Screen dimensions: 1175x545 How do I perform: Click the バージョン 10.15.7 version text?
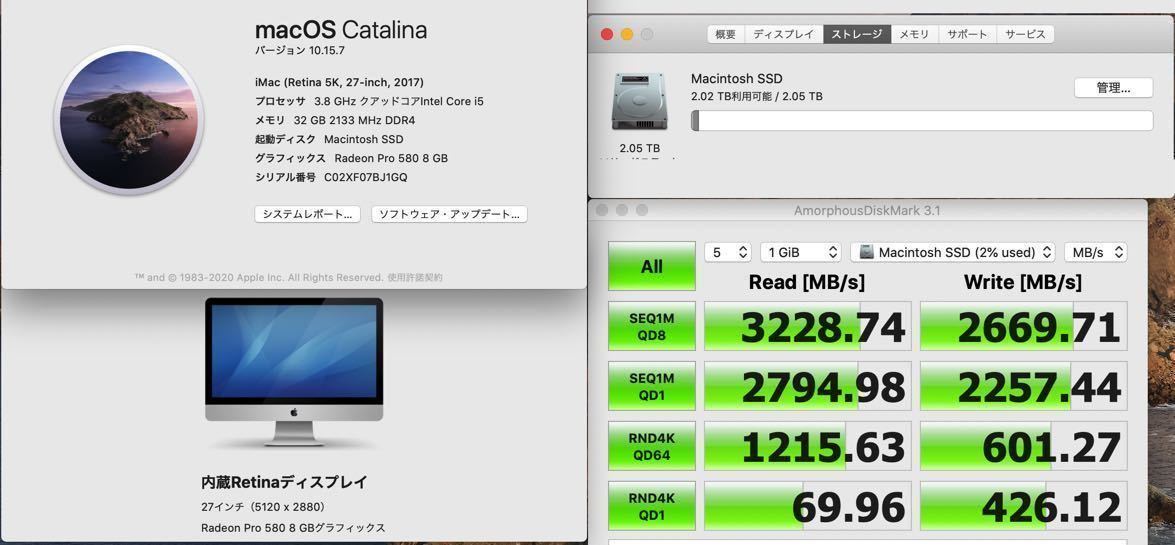tap(300, 51)
